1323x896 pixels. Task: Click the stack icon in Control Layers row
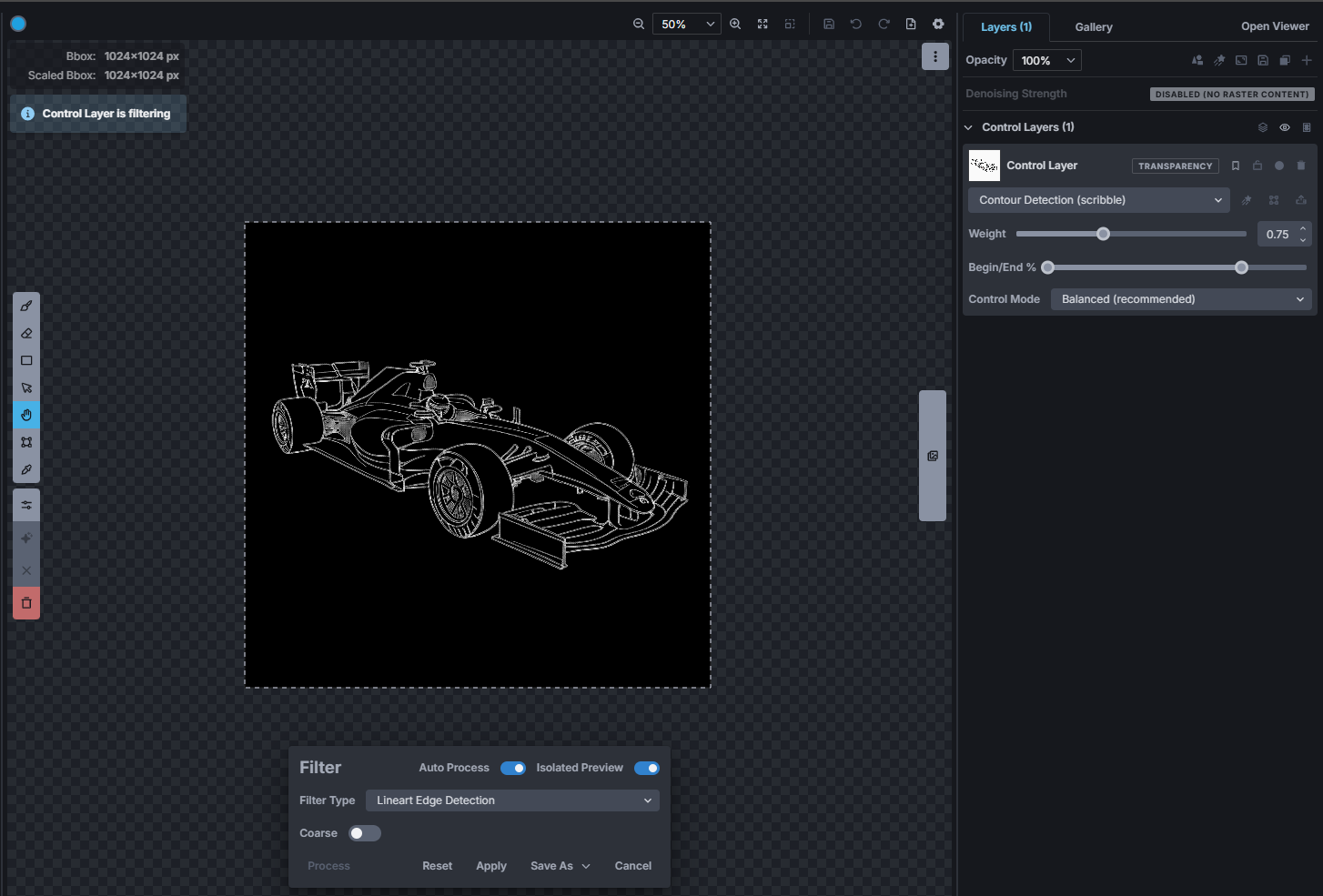tap(1263, 127)
